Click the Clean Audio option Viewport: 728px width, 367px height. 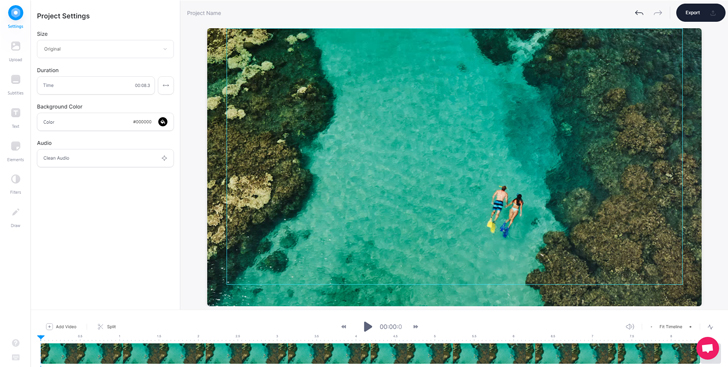click(105, 158)
